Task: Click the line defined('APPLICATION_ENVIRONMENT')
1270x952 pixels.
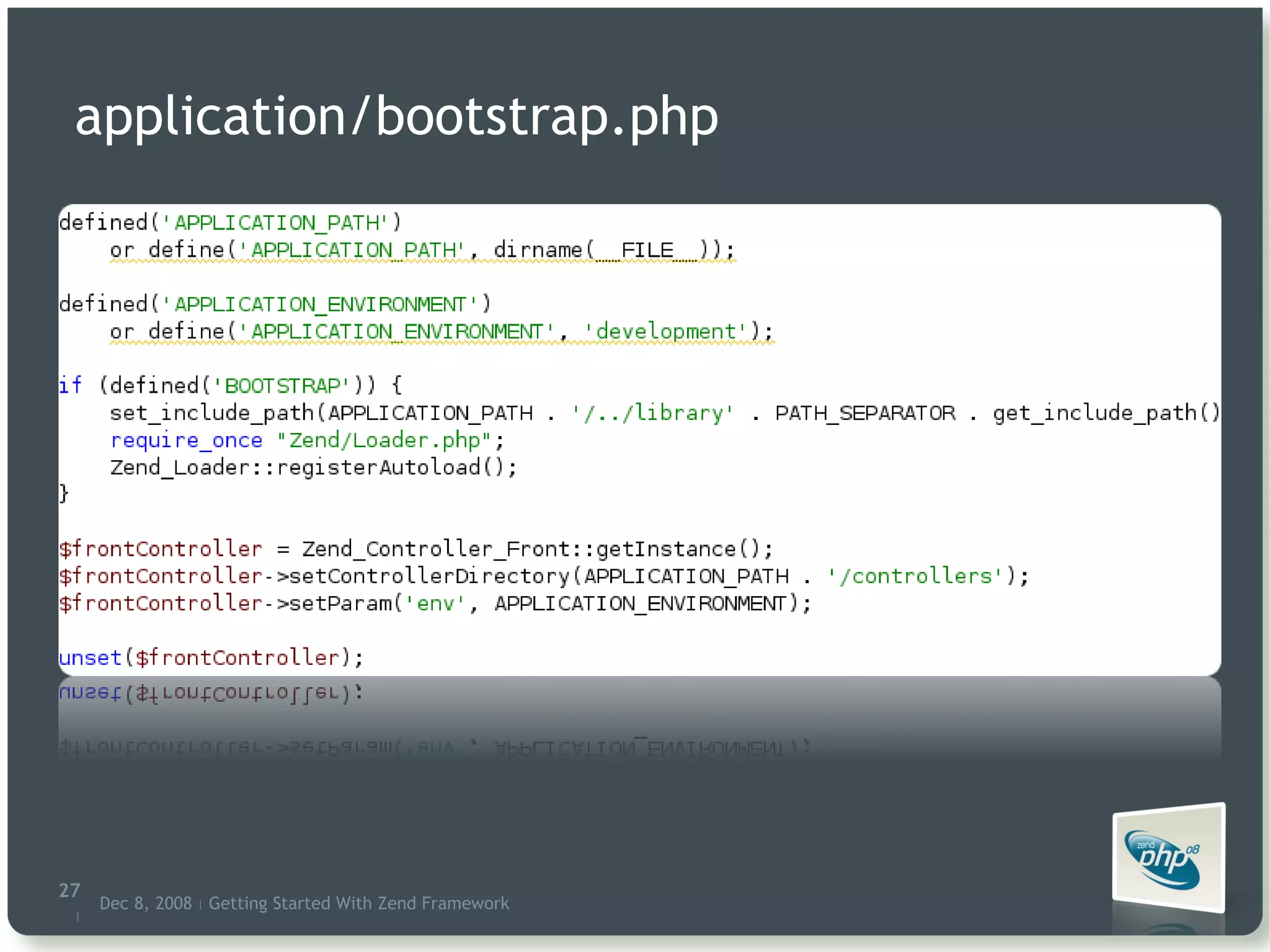Action: tap(275, 304)
